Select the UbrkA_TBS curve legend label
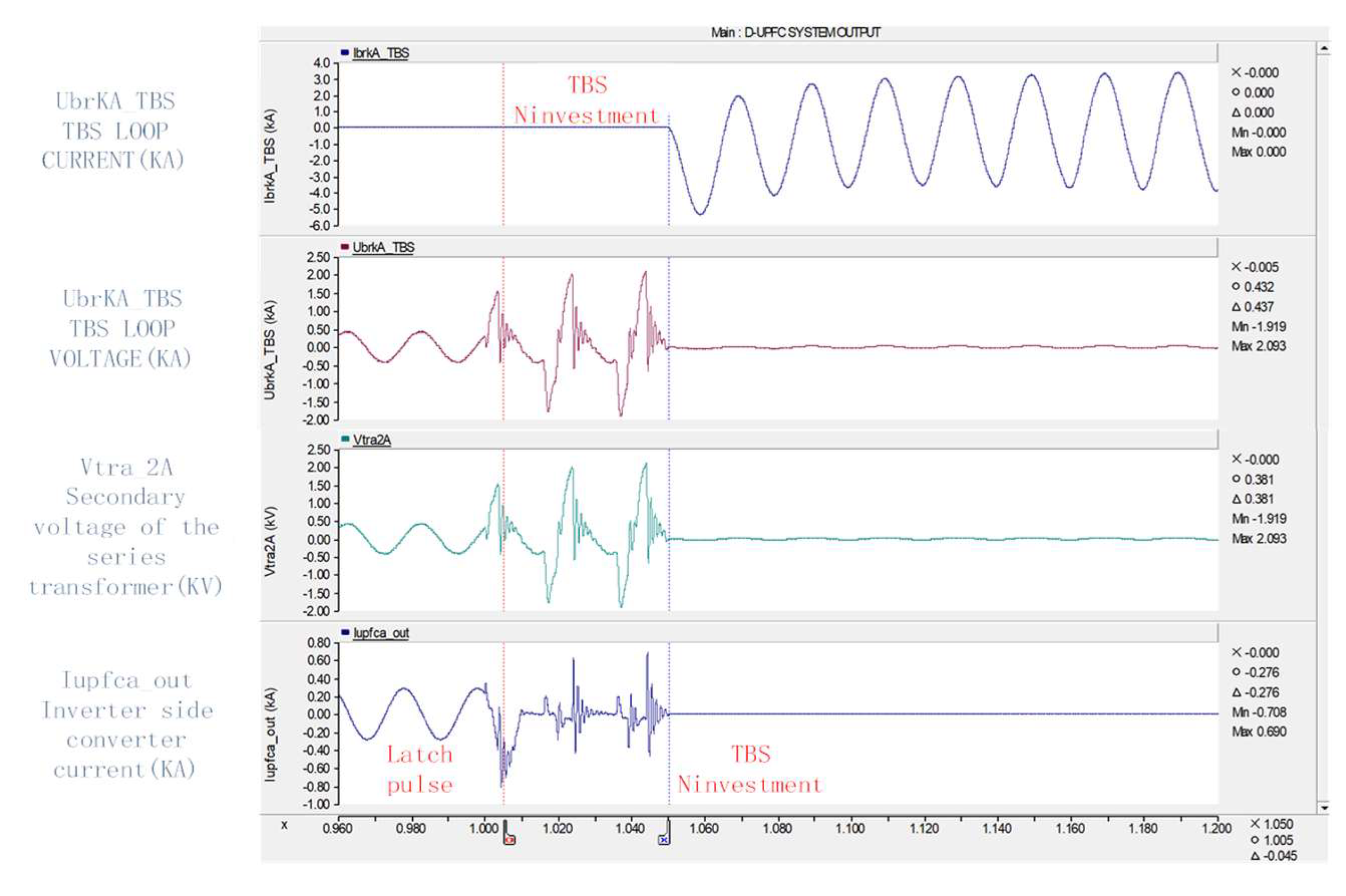The image size is (1346, 896). coord(383,247)
